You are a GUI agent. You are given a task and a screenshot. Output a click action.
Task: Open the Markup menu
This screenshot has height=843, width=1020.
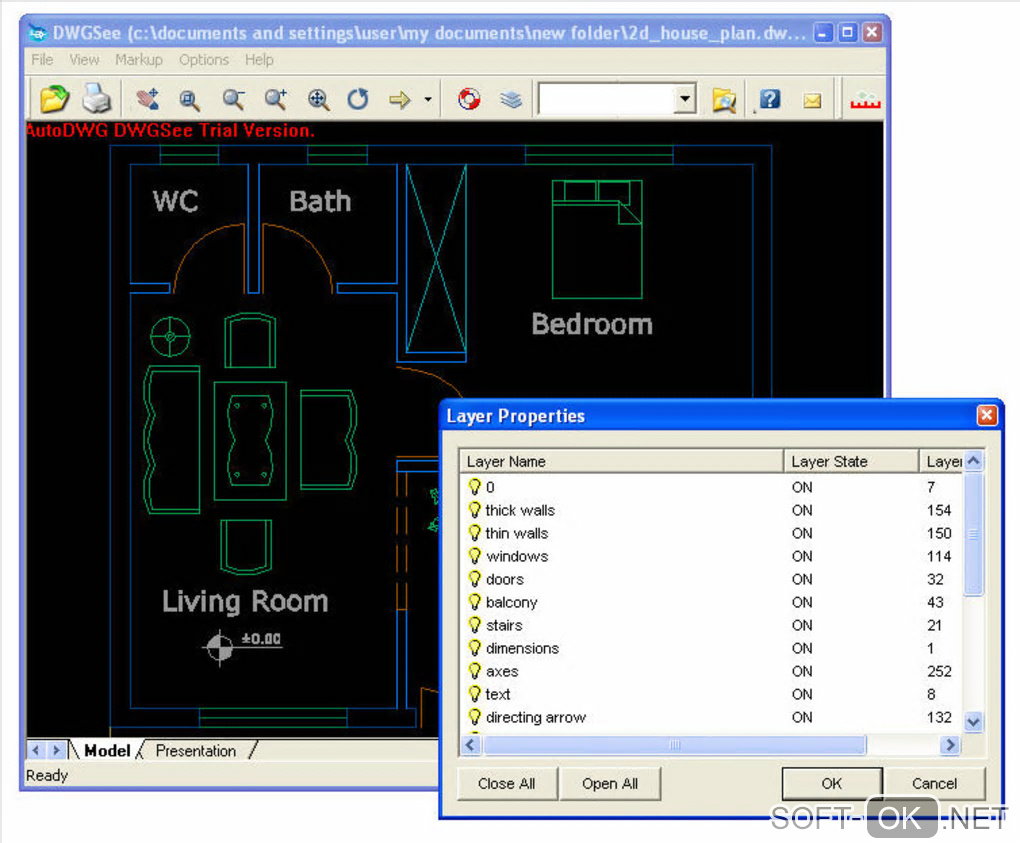click(x=139, y=60)
